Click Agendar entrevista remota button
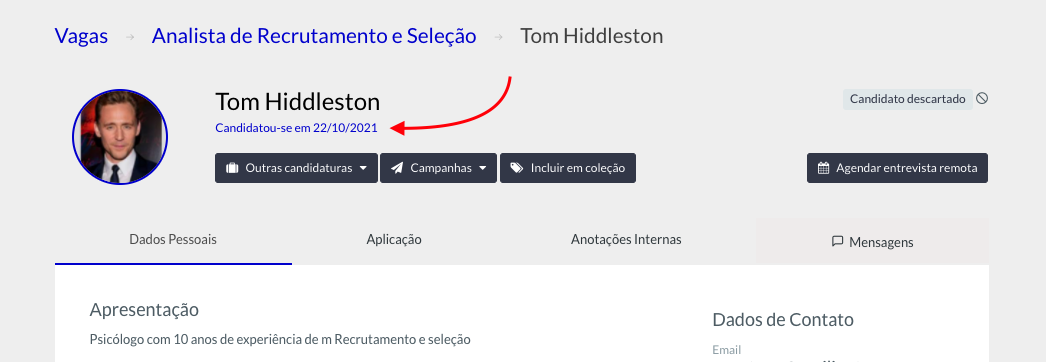 (x=897, y=168)
